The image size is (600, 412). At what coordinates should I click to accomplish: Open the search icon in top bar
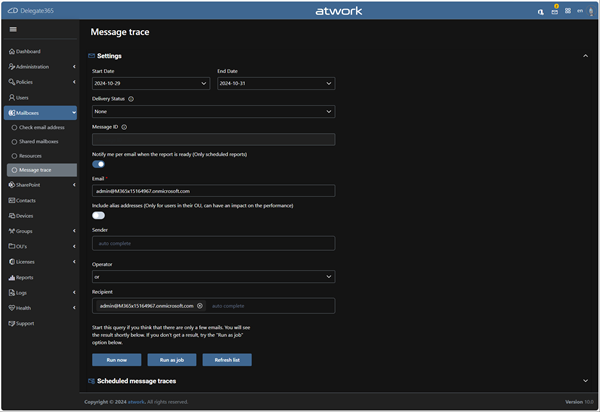tap(540, 12)
